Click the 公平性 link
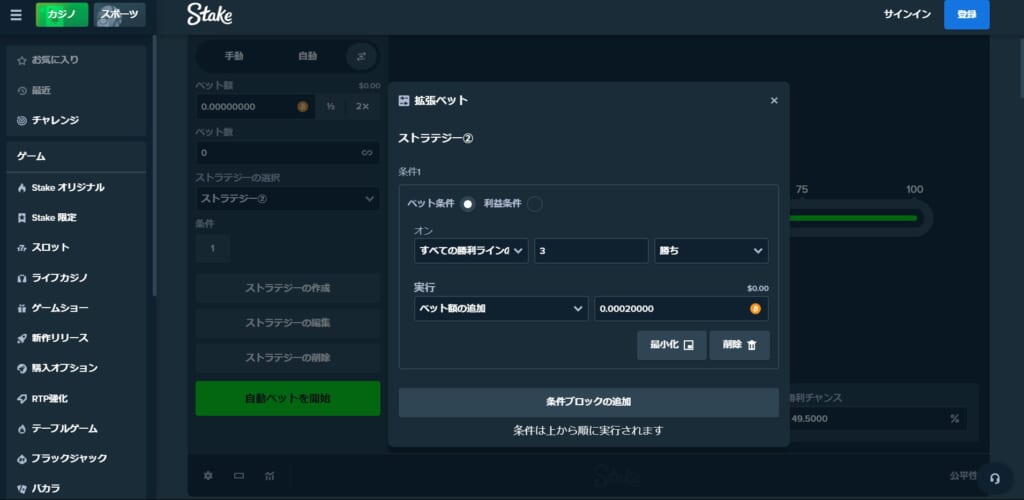Image resolution: width=1024 pixels, height=500 pixels. 963,476
